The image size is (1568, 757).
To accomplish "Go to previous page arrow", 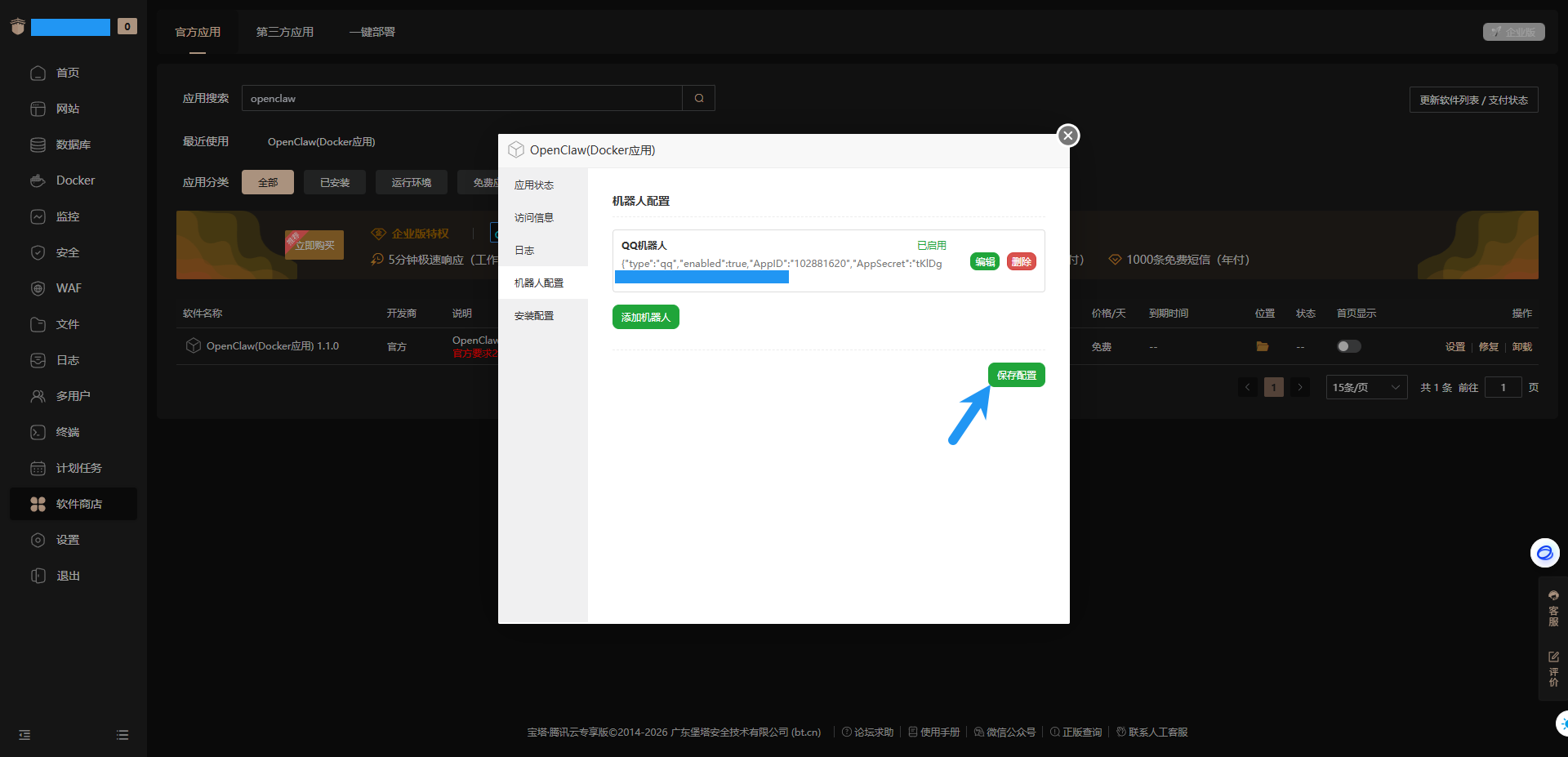I will tap(1247, 387).
